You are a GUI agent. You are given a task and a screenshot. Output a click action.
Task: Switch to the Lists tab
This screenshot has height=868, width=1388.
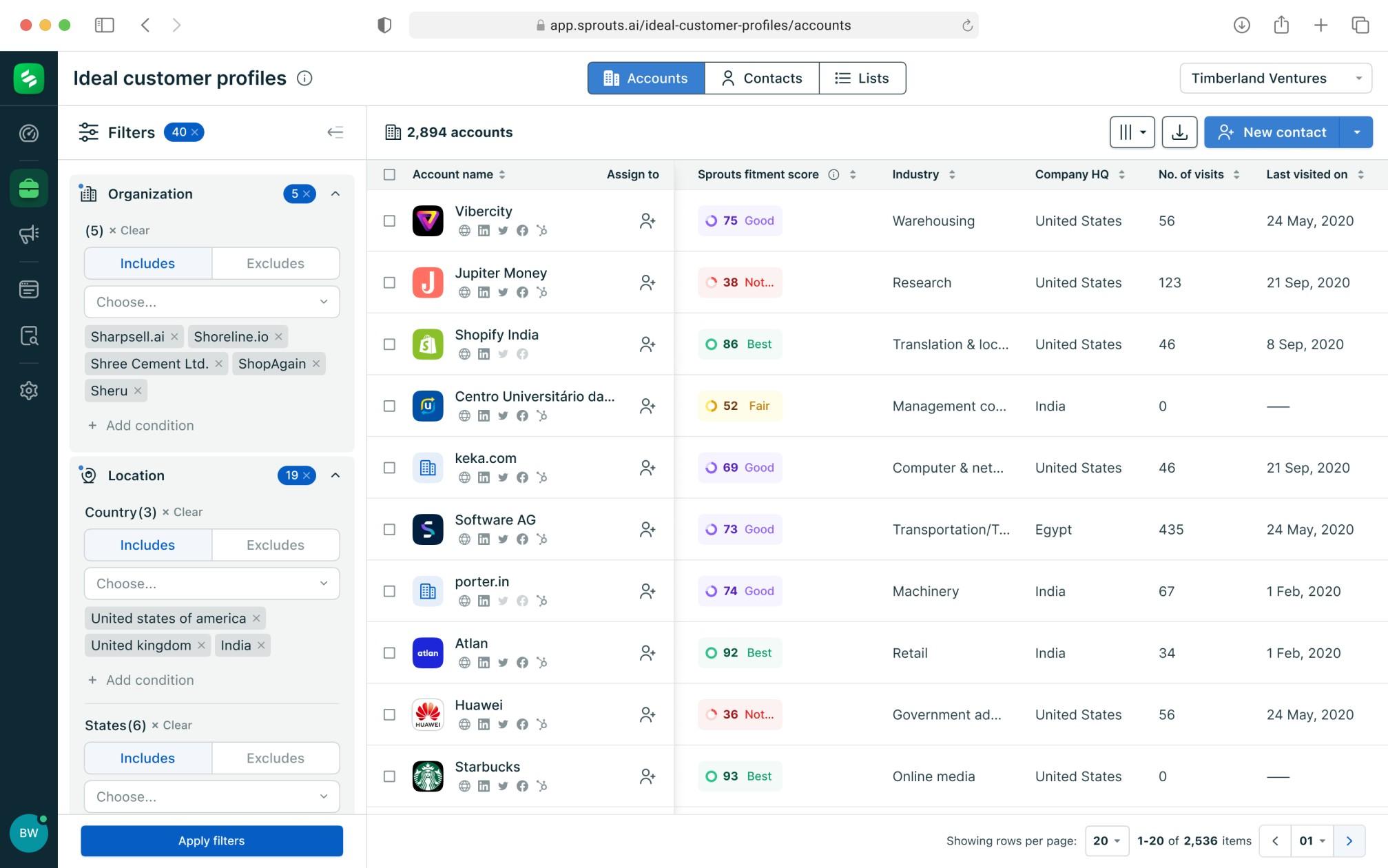pos(863,77)
